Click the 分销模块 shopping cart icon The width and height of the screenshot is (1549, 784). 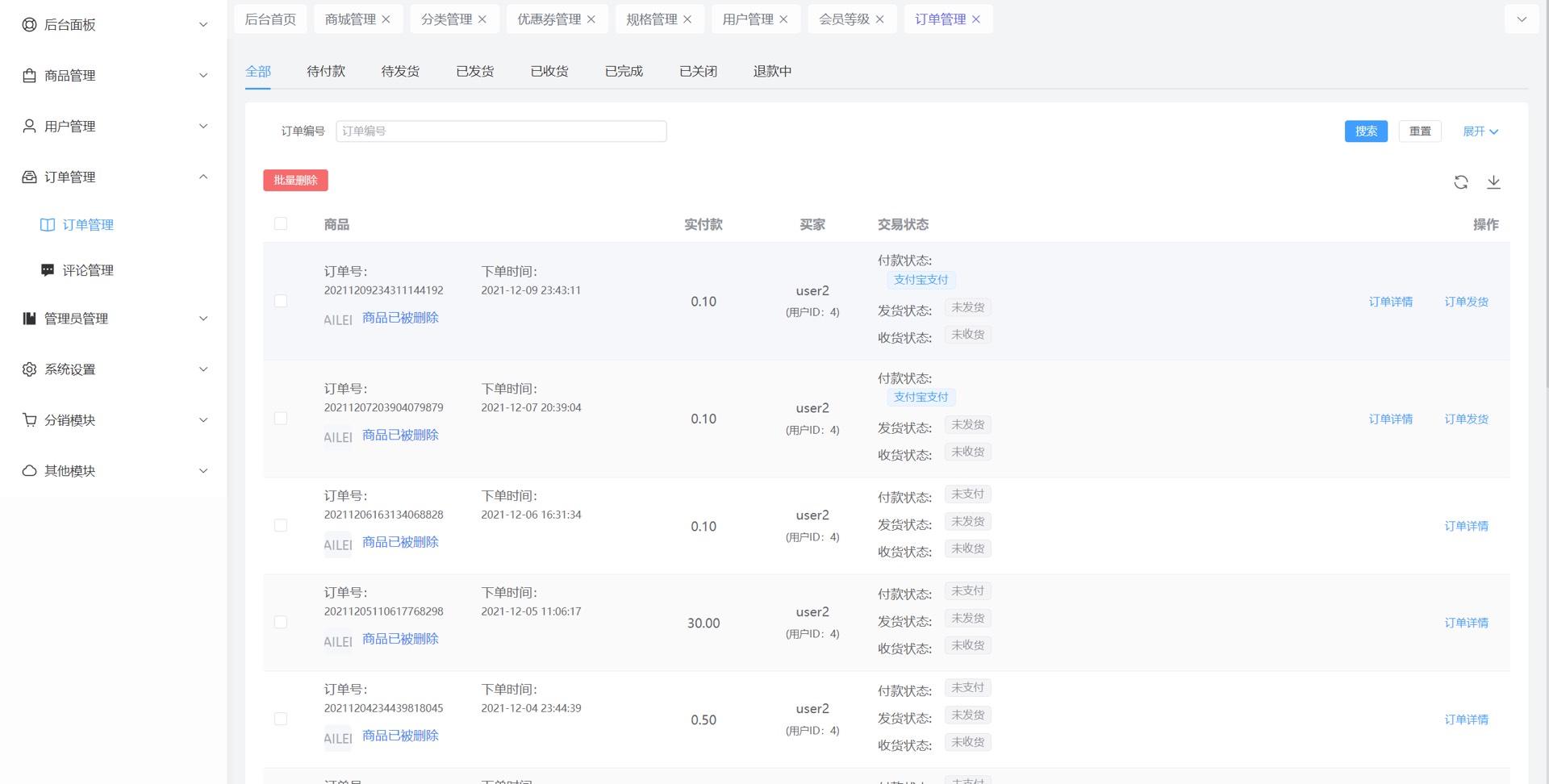30,420
